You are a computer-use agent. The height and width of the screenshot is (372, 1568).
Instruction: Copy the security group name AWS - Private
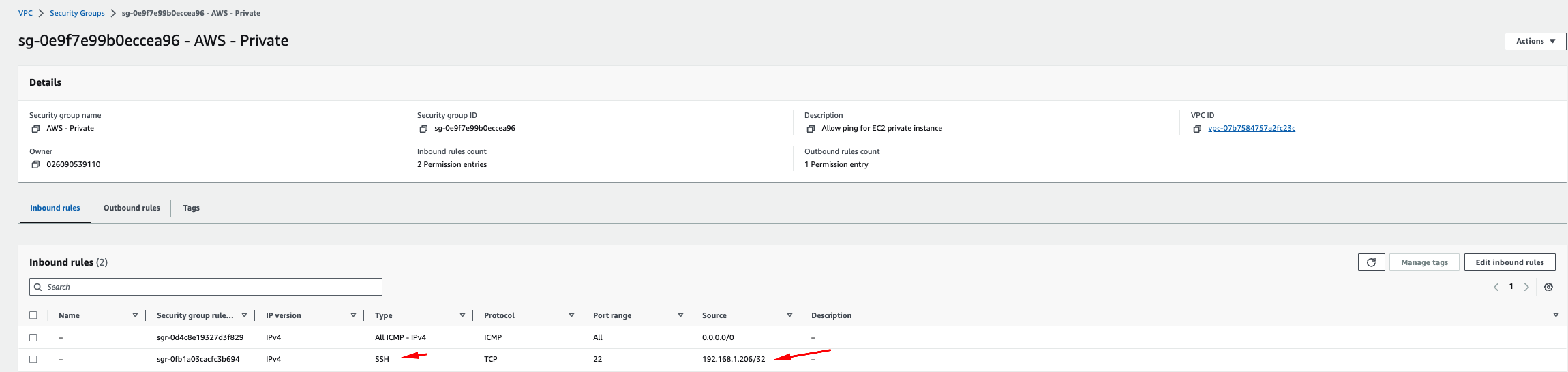coord(35,129)
